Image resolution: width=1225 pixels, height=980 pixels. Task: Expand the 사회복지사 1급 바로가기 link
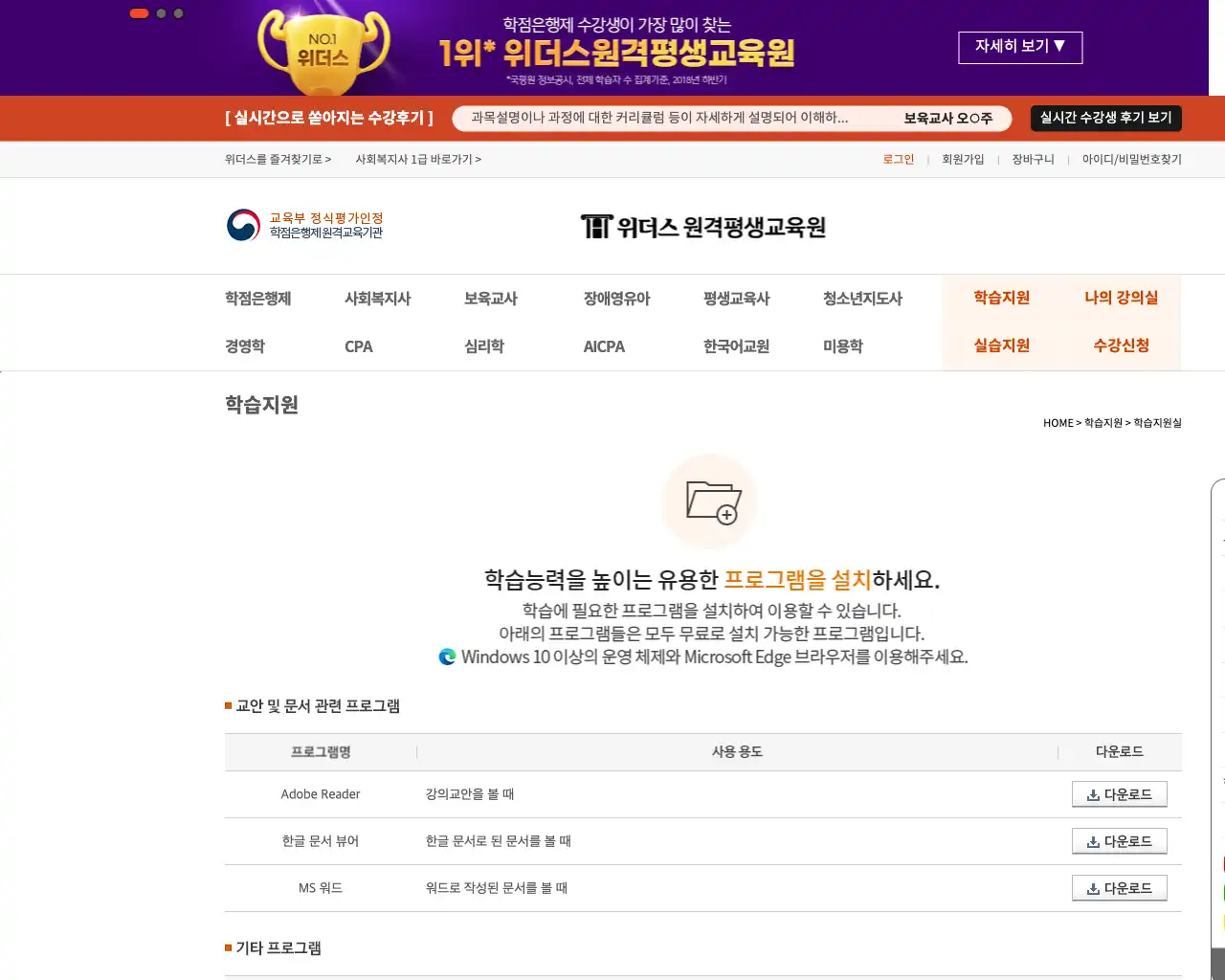tap(418, 159)
